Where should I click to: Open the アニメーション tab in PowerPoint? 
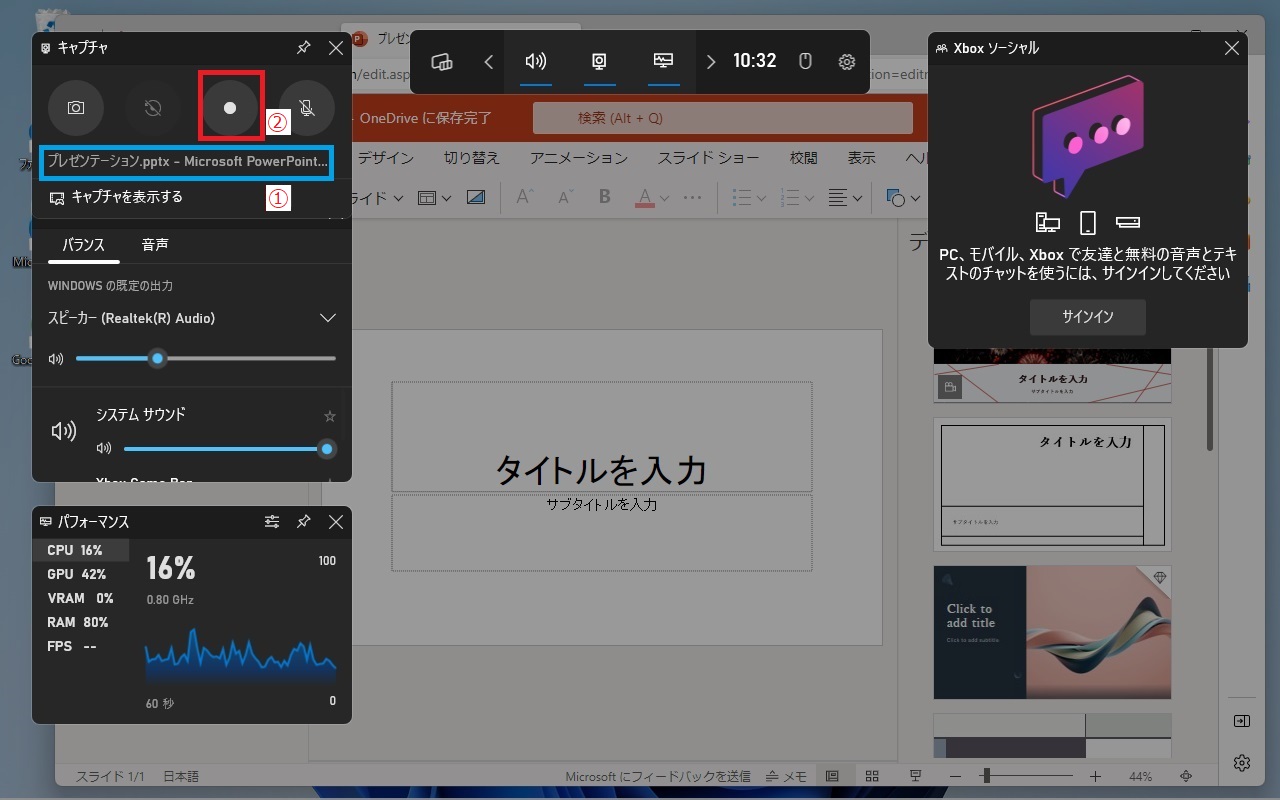(579, 158)
